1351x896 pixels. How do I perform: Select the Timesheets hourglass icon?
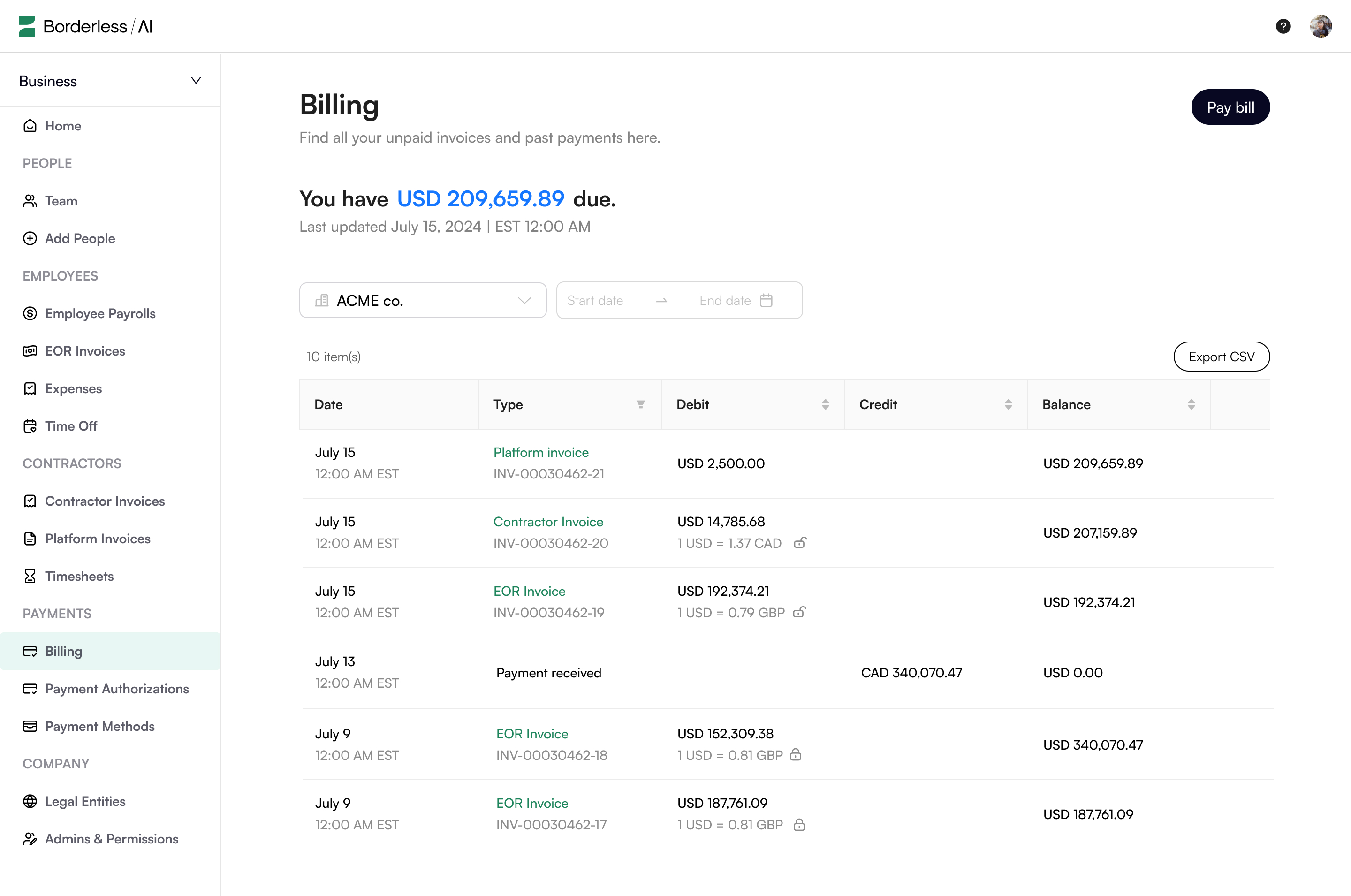30,576
